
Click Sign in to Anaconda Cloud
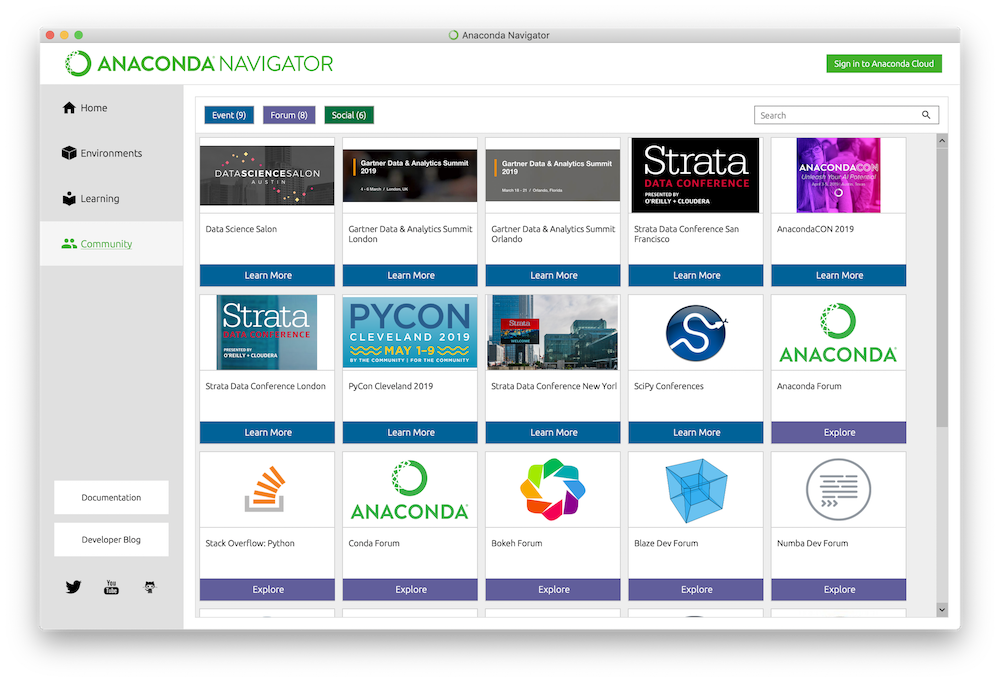click(x=884, y=64)
